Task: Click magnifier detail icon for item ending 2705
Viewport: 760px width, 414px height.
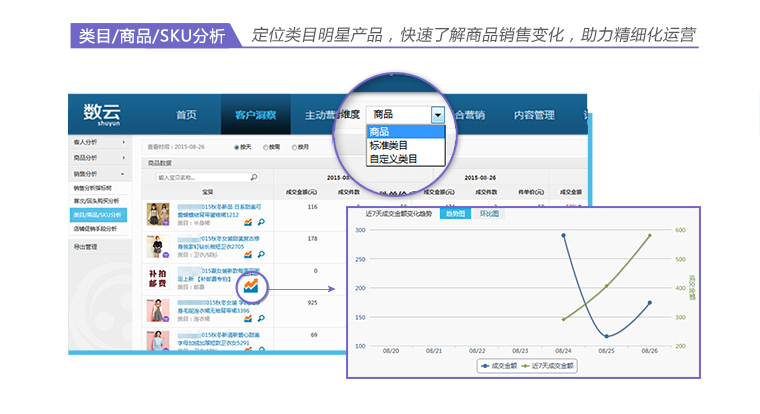Action: point(261,254)
